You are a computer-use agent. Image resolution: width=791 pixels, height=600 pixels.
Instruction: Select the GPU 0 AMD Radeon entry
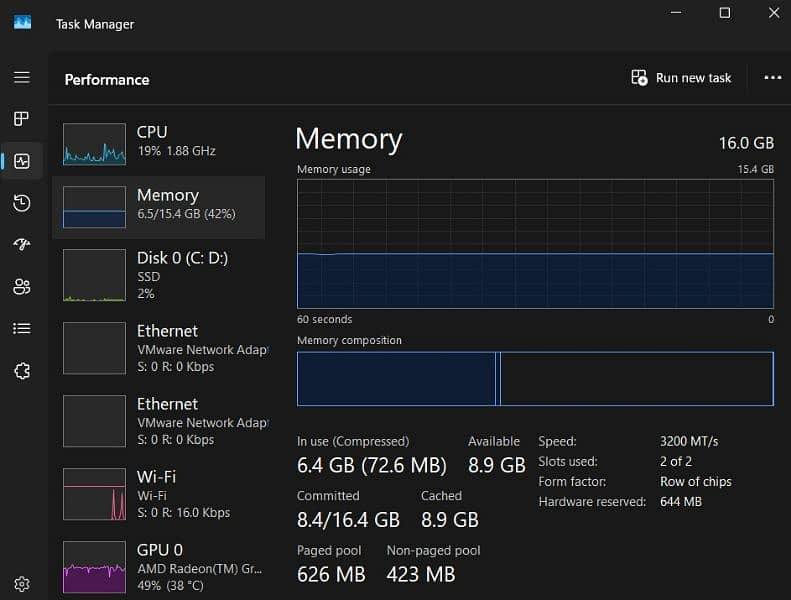tap(160, 567)
